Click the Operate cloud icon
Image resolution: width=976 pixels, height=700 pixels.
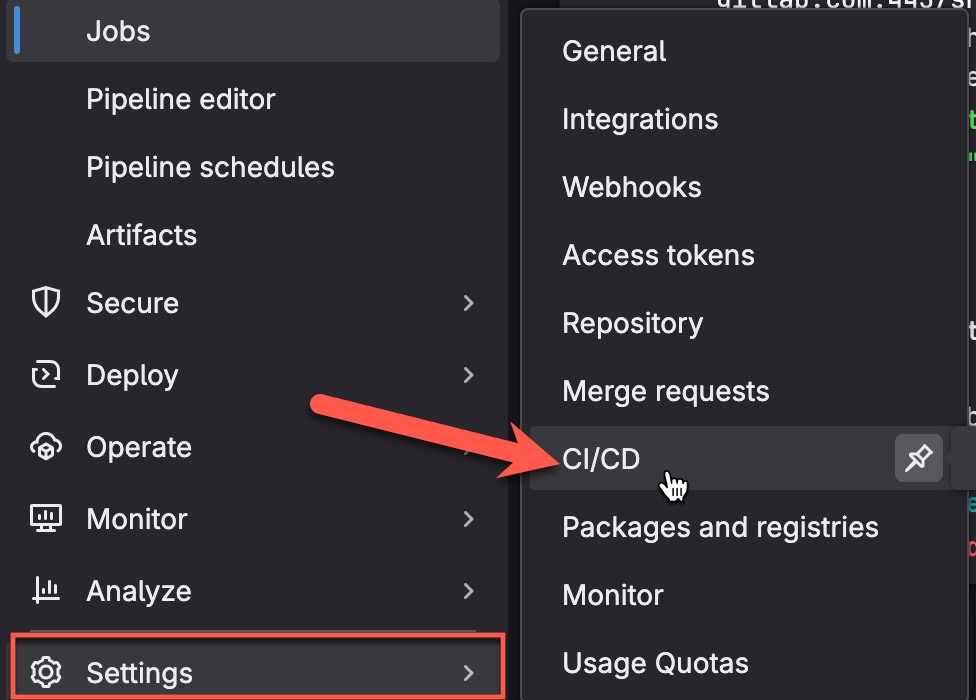(x=46, y=447)
